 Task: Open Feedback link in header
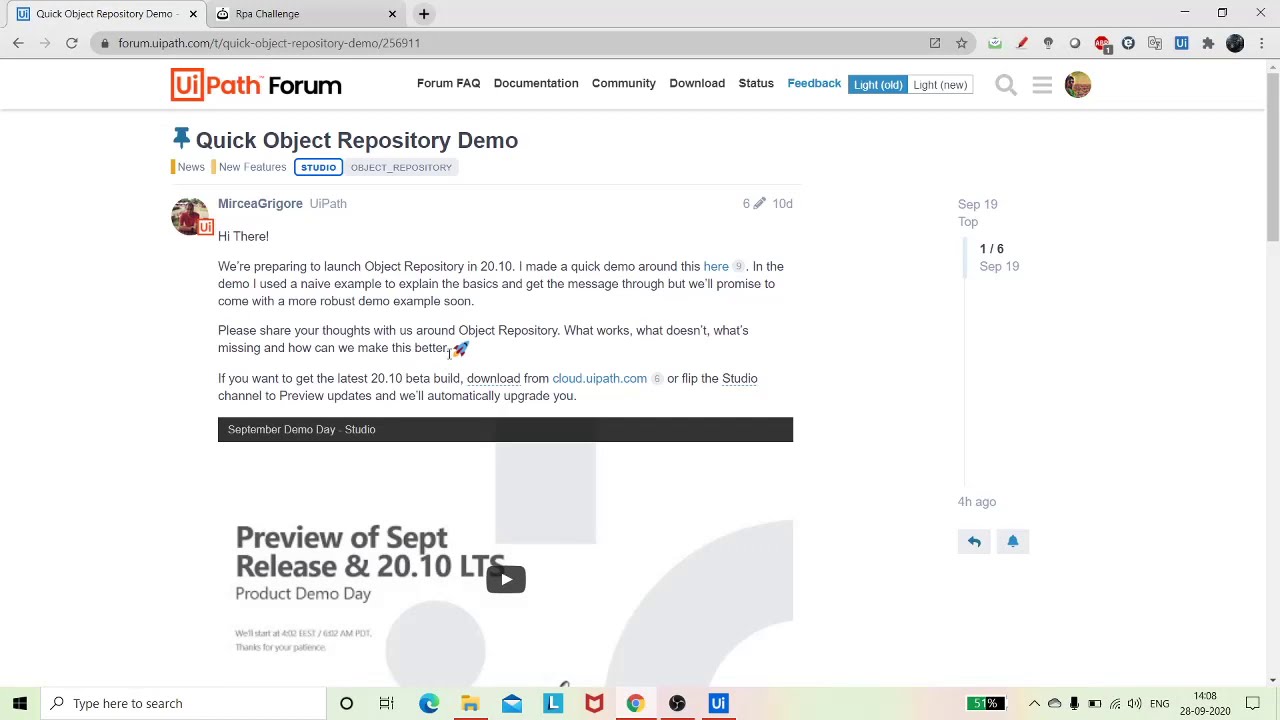pos(814,83)
